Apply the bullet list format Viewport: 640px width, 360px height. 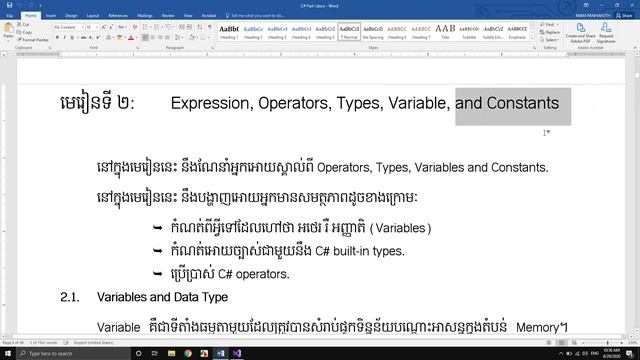coord(146,27)
